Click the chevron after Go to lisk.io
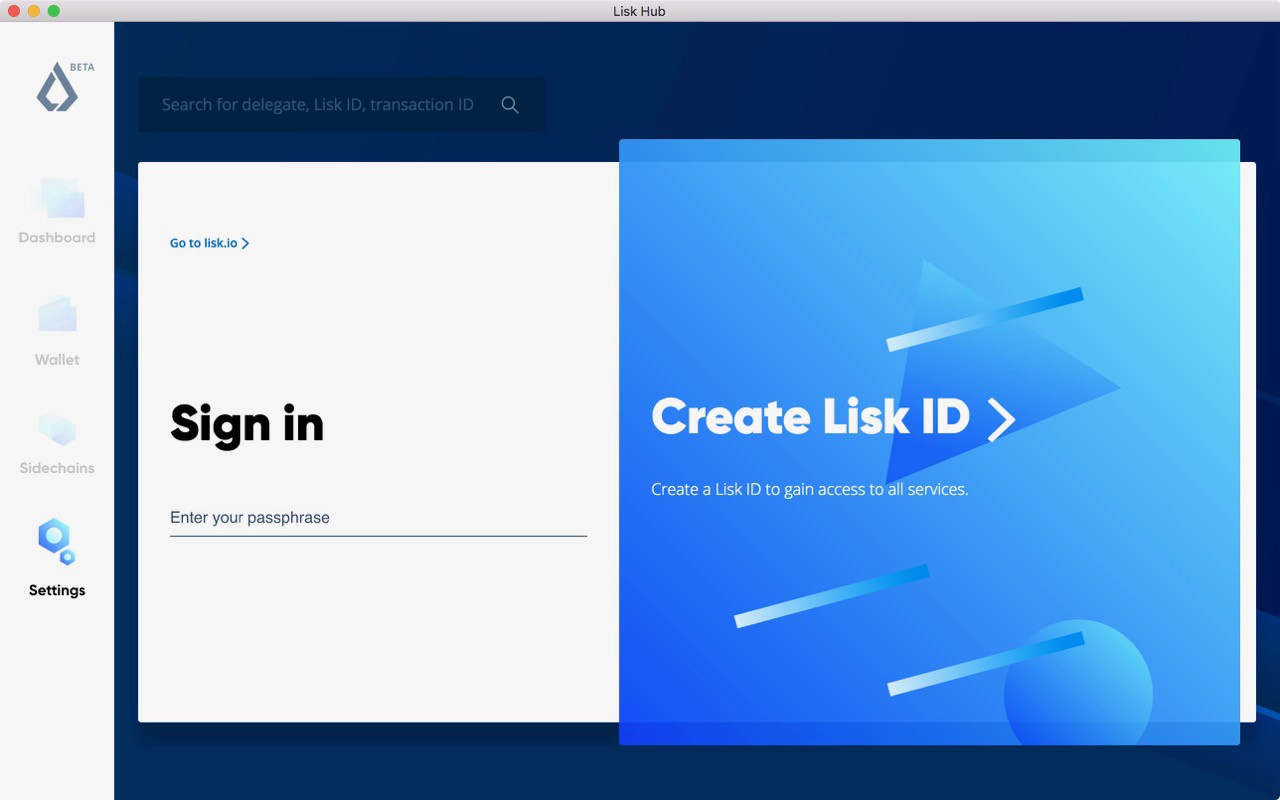1280x800 pixels. [x=246, y=243]
